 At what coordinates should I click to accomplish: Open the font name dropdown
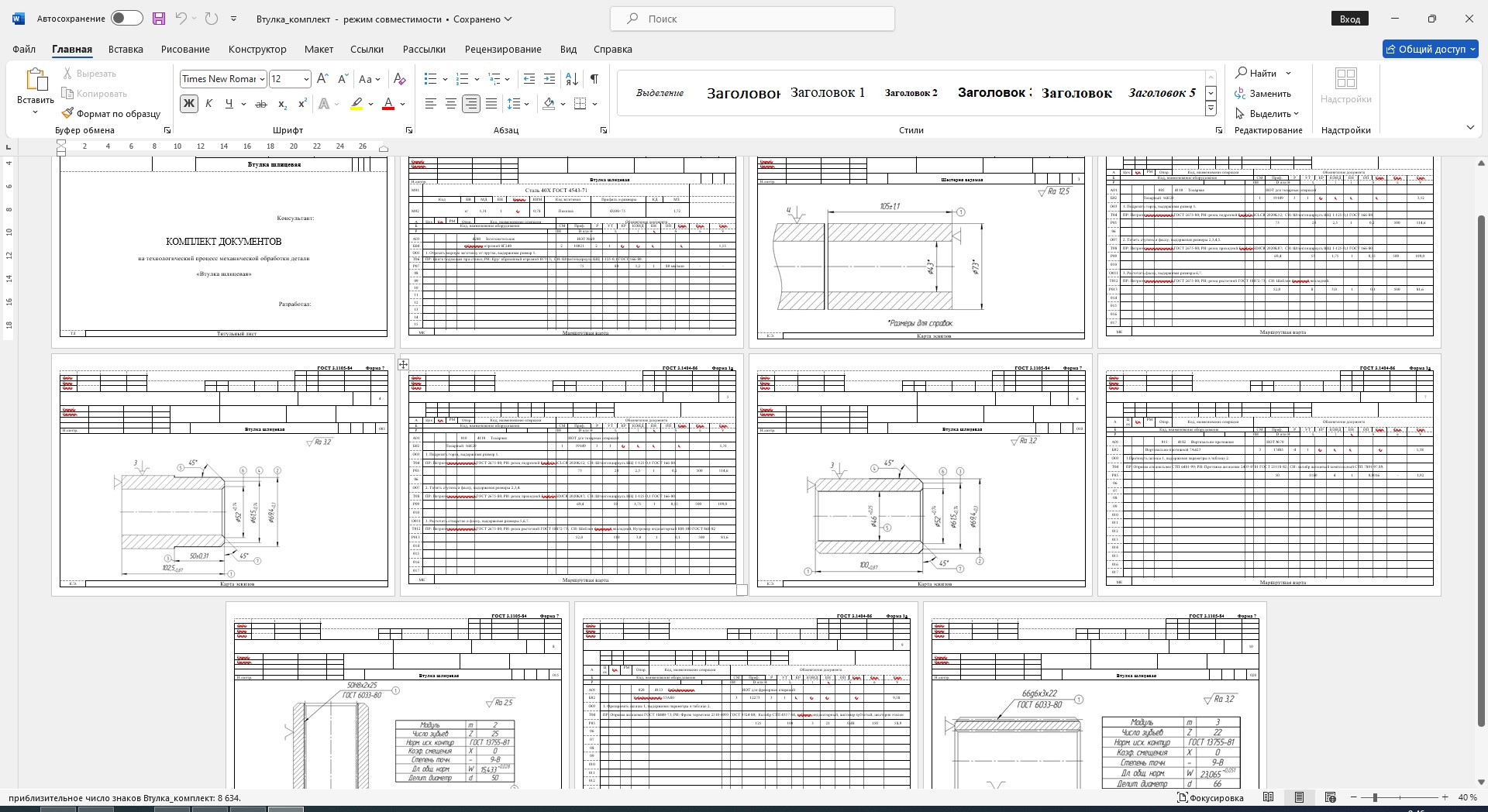point(263,79)
